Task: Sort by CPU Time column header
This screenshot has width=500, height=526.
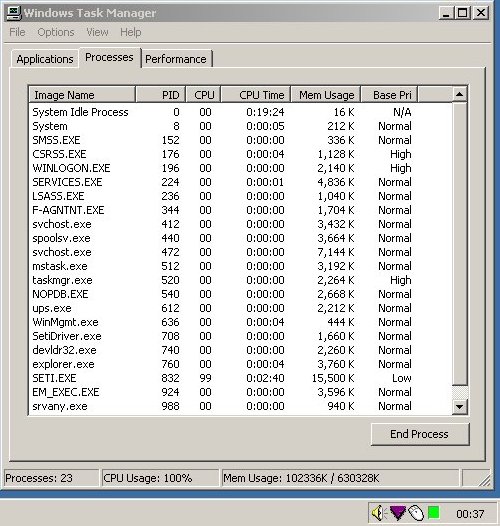Action: coord(256,95)
